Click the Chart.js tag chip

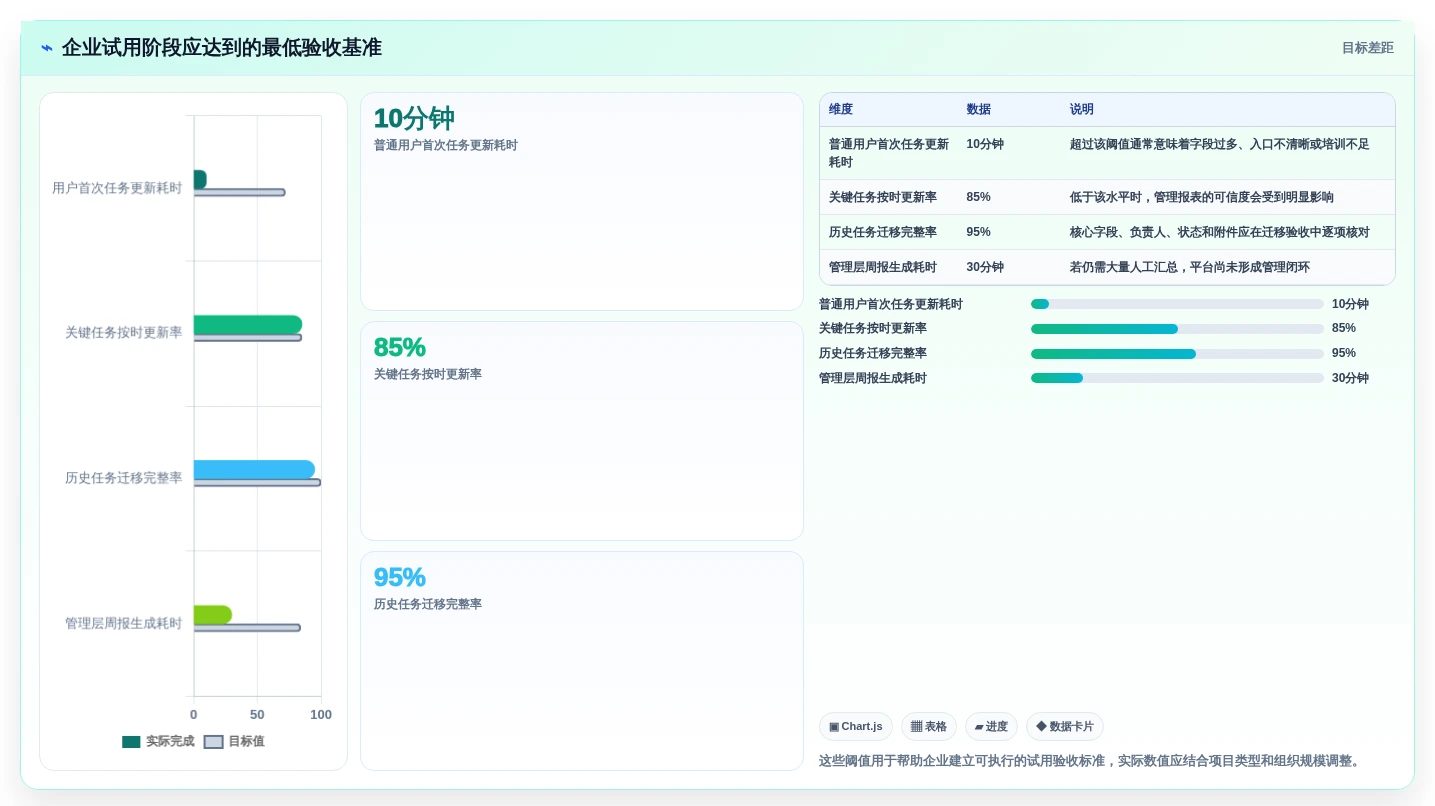[856, 727]
